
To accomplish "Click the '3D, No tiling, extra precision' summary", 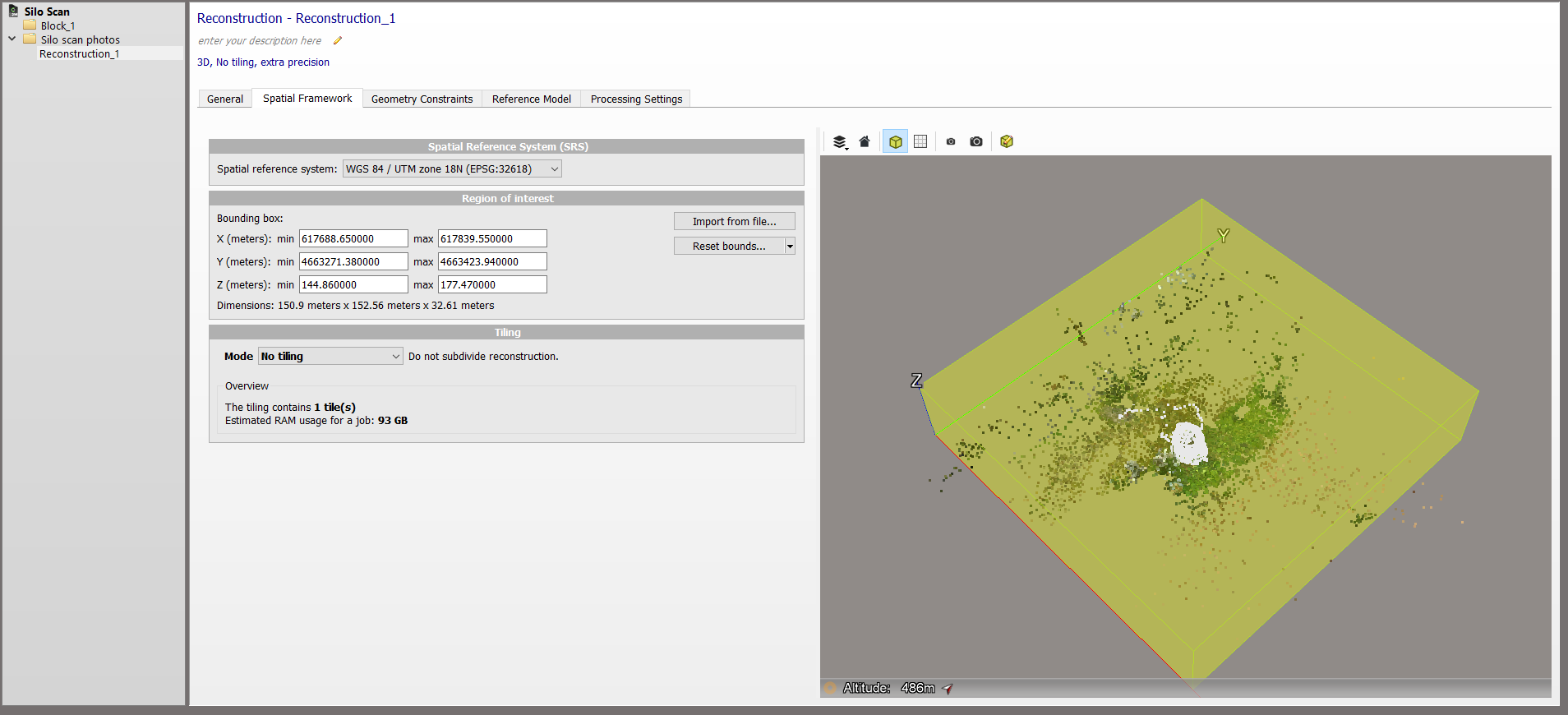I will click(x=263, y=62).
